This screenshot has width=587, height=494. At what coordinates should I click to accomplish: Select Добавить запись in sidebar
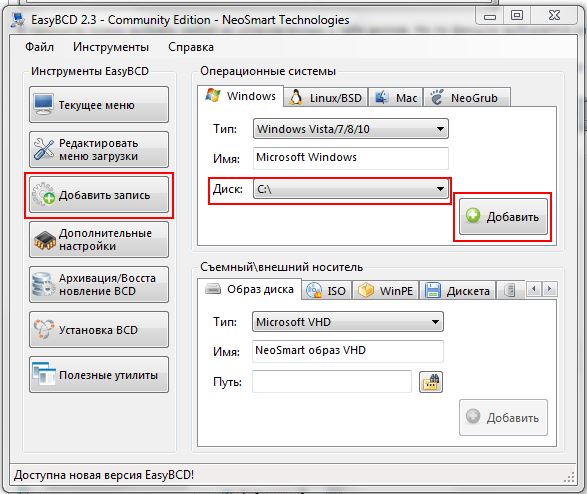99,195
